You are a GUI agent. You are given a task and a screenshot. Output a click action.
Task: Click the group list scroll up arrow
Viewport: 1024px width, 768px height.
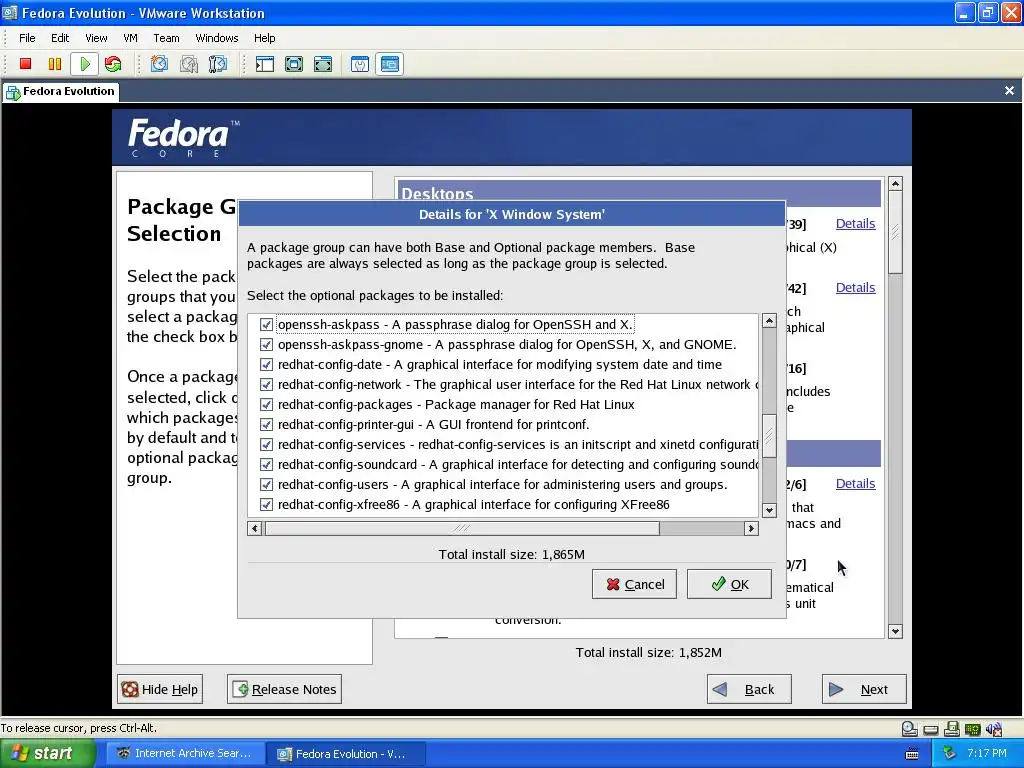[x=895, y=184]
